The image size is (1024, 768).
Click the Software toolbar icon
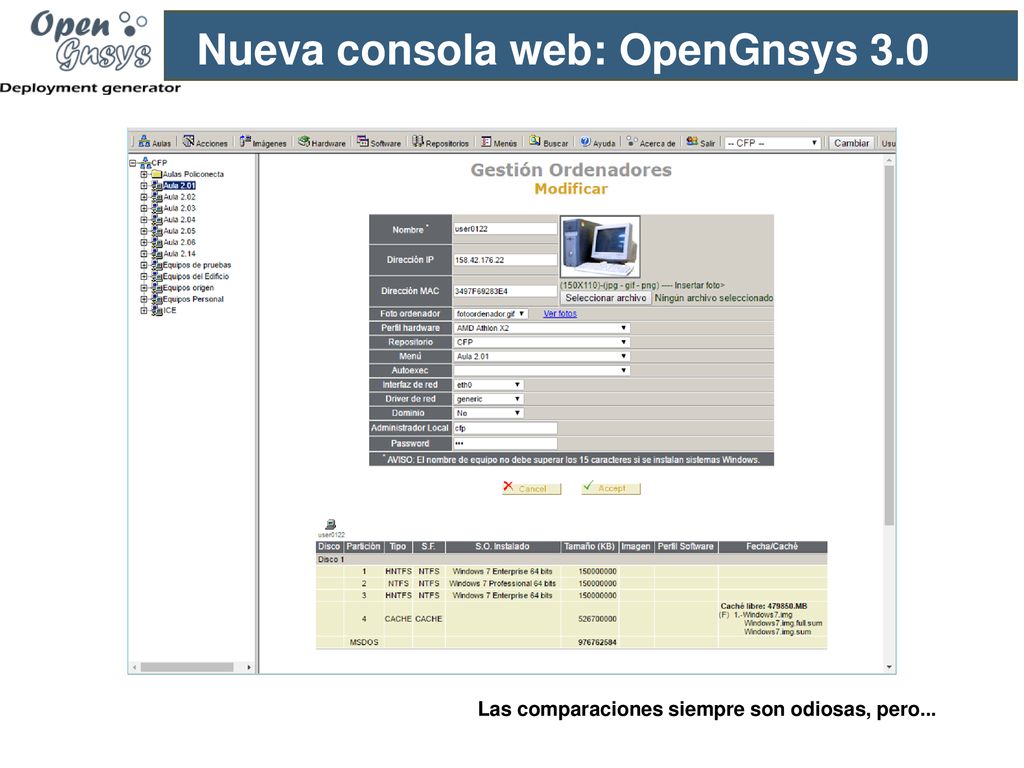point(362,141)
